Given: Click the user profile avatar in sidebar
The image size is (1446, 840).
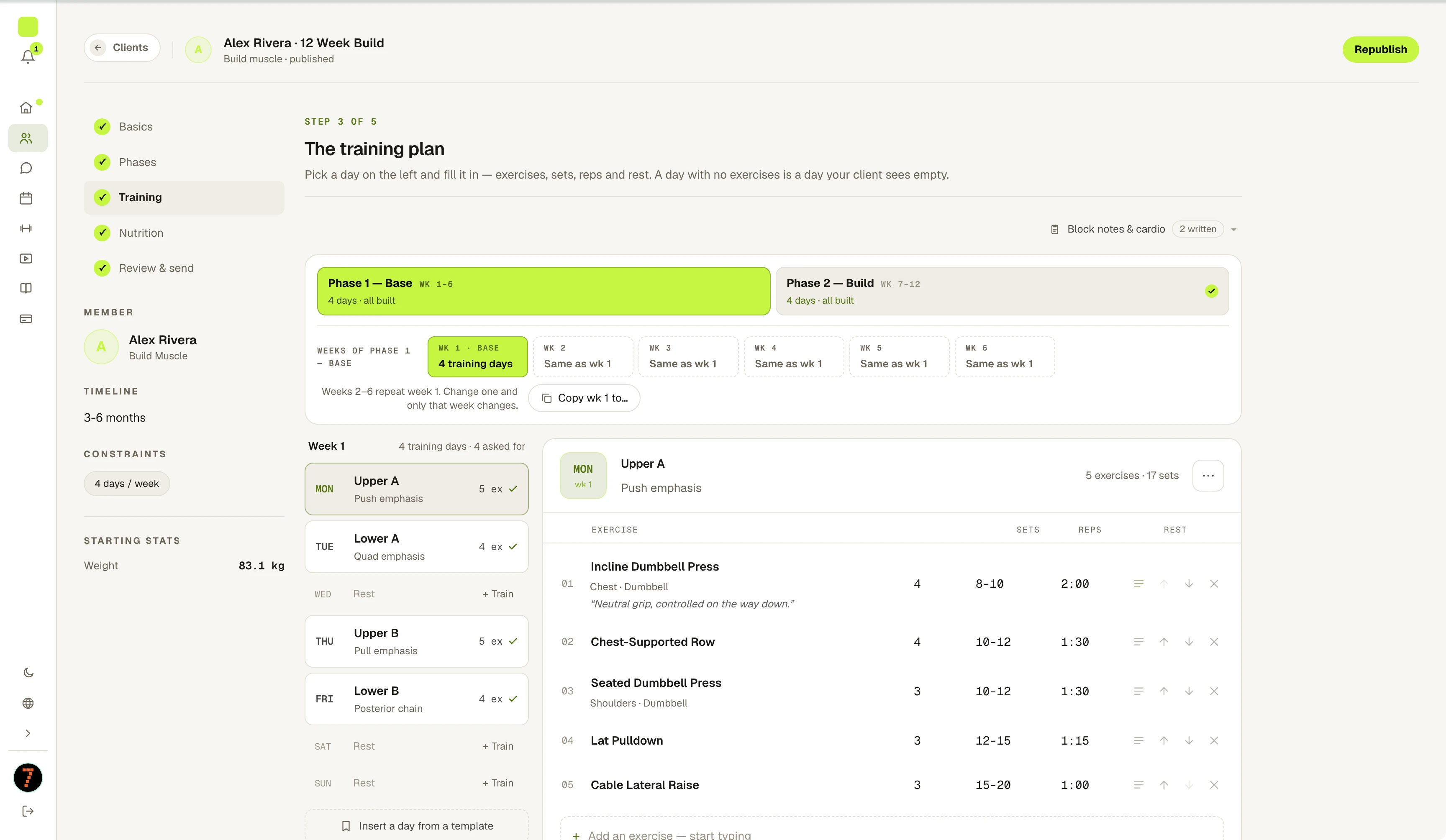Looking at the screenshot, I should click(28, 778).
